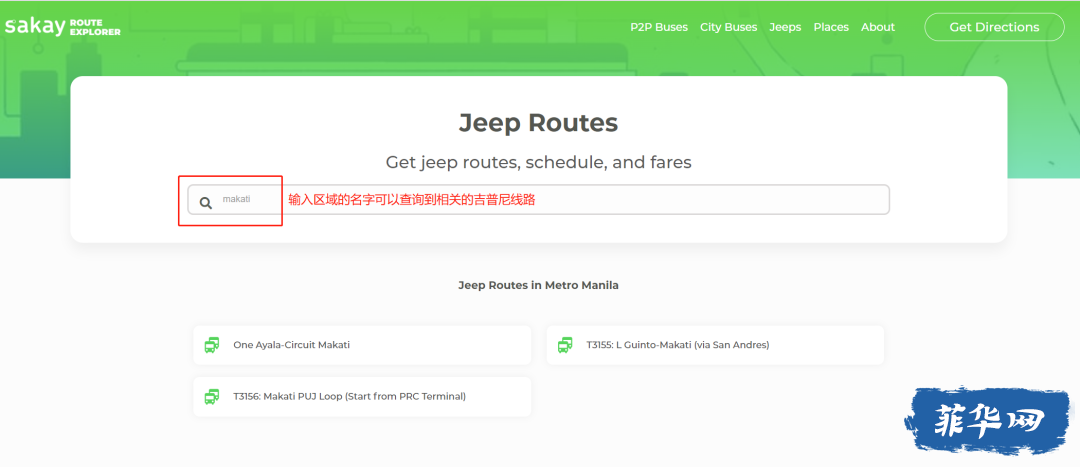Image resolution: width=1080 pixels, height=467 pixels.
Task: Click the jeep routes, schedule, and fares subtitle
Action: click(x=539, y=163)
